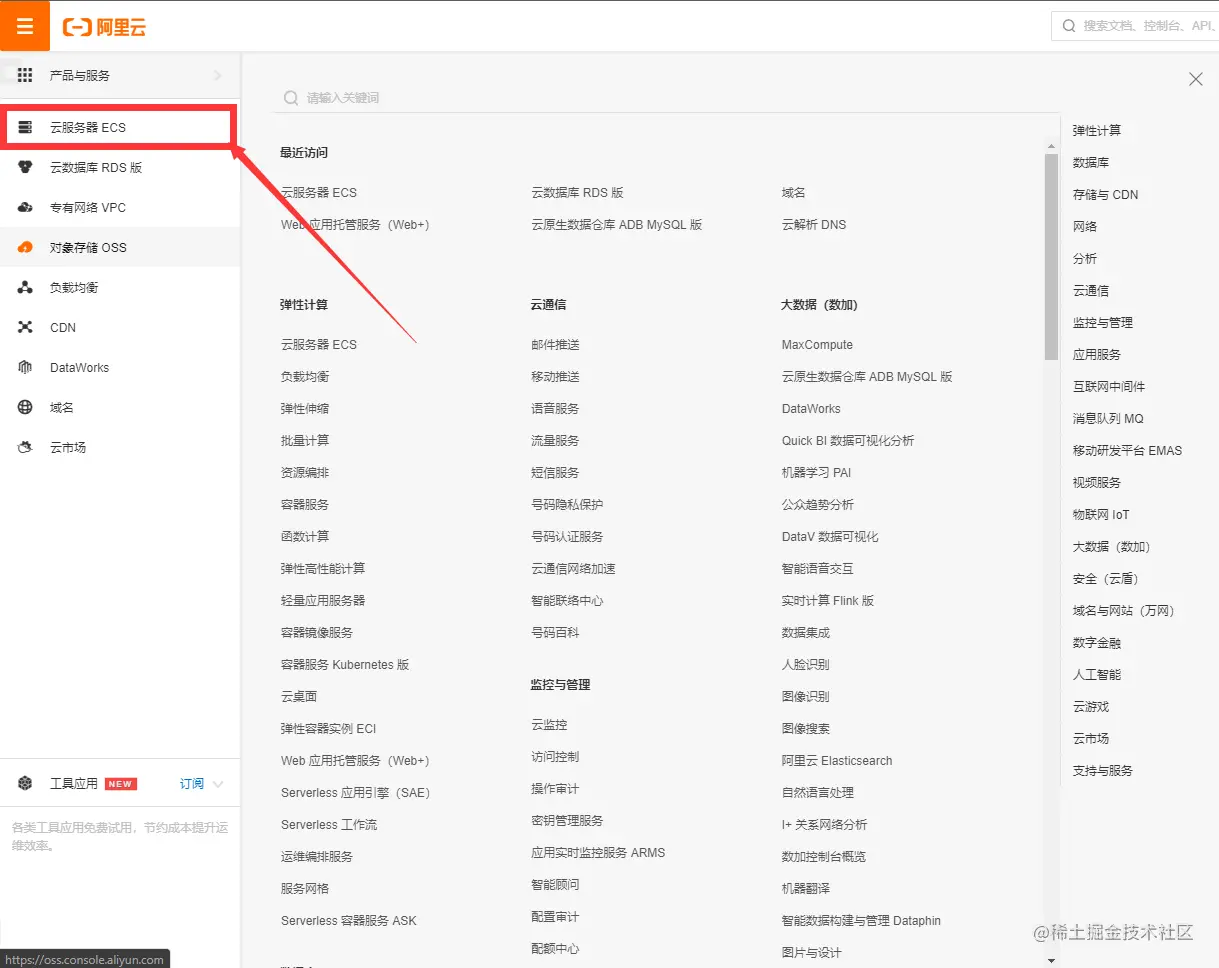This screenshot has width=1219, height=968.
Task: Click the 弹性计算 section heading
Action: point(304,305)
